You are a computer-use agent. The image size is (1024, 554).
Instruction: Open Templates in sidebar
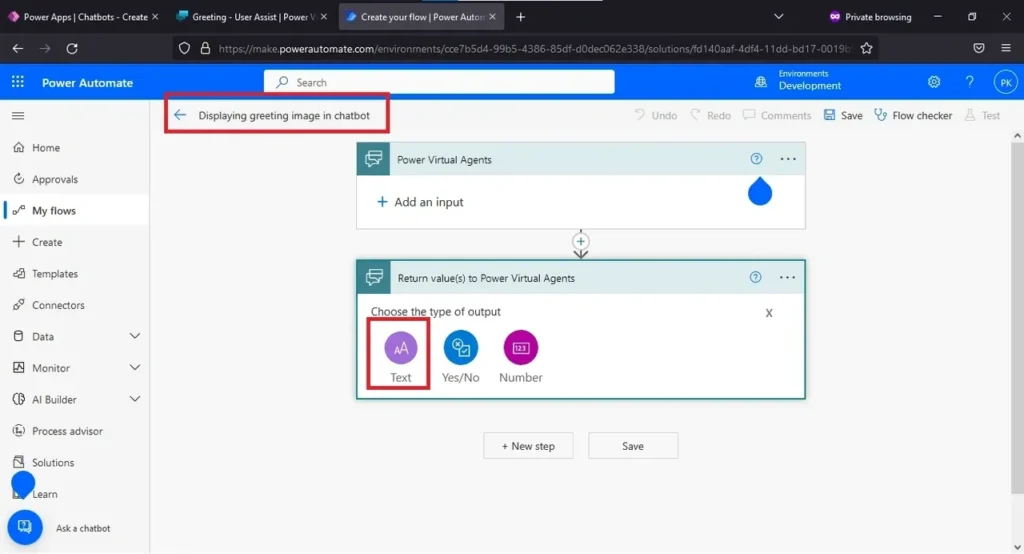click(54, 274)
